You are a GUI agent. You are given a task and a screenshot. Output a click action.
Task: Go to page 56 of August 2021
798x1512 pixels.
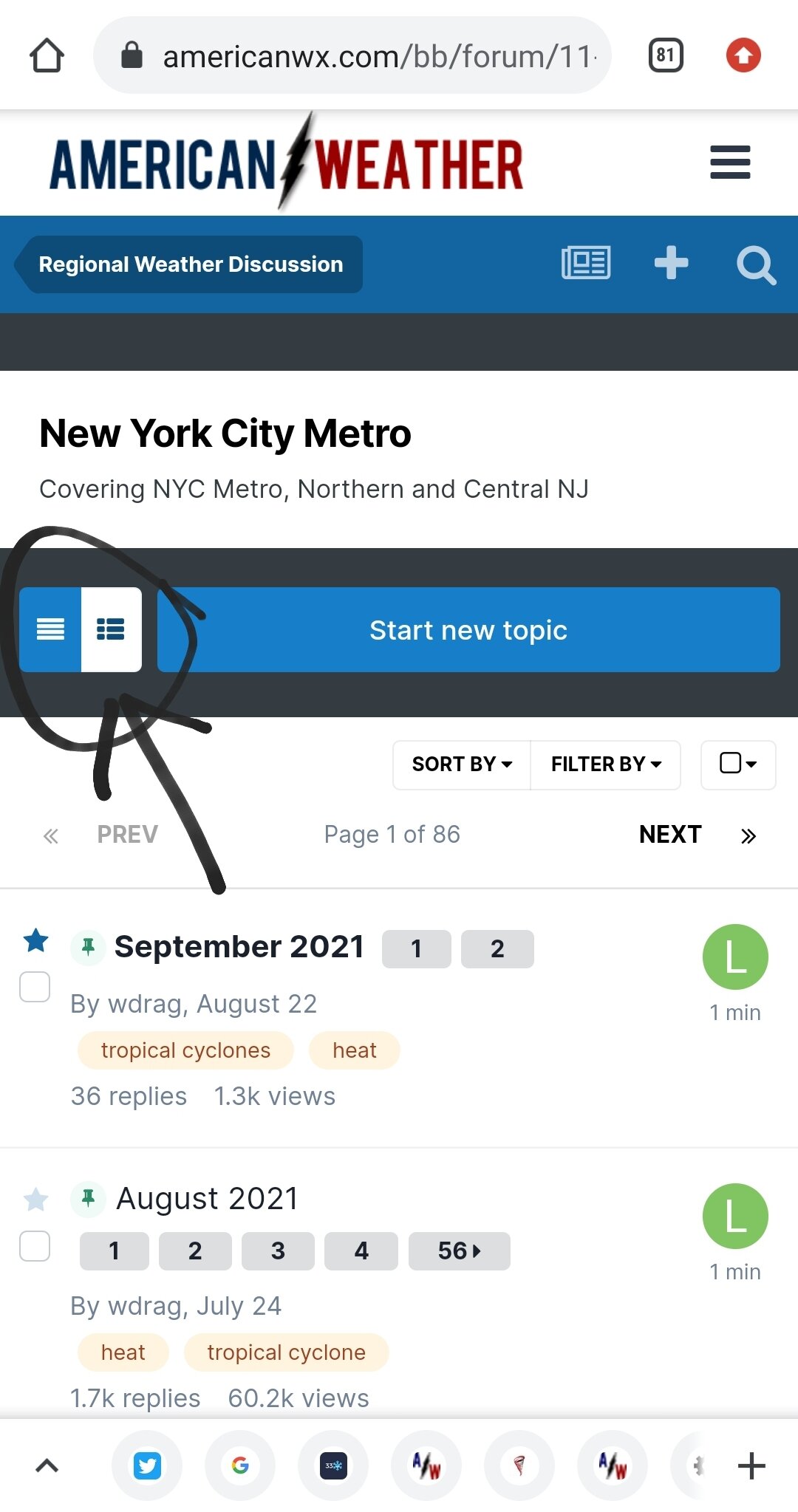[x=459, y=1251]
